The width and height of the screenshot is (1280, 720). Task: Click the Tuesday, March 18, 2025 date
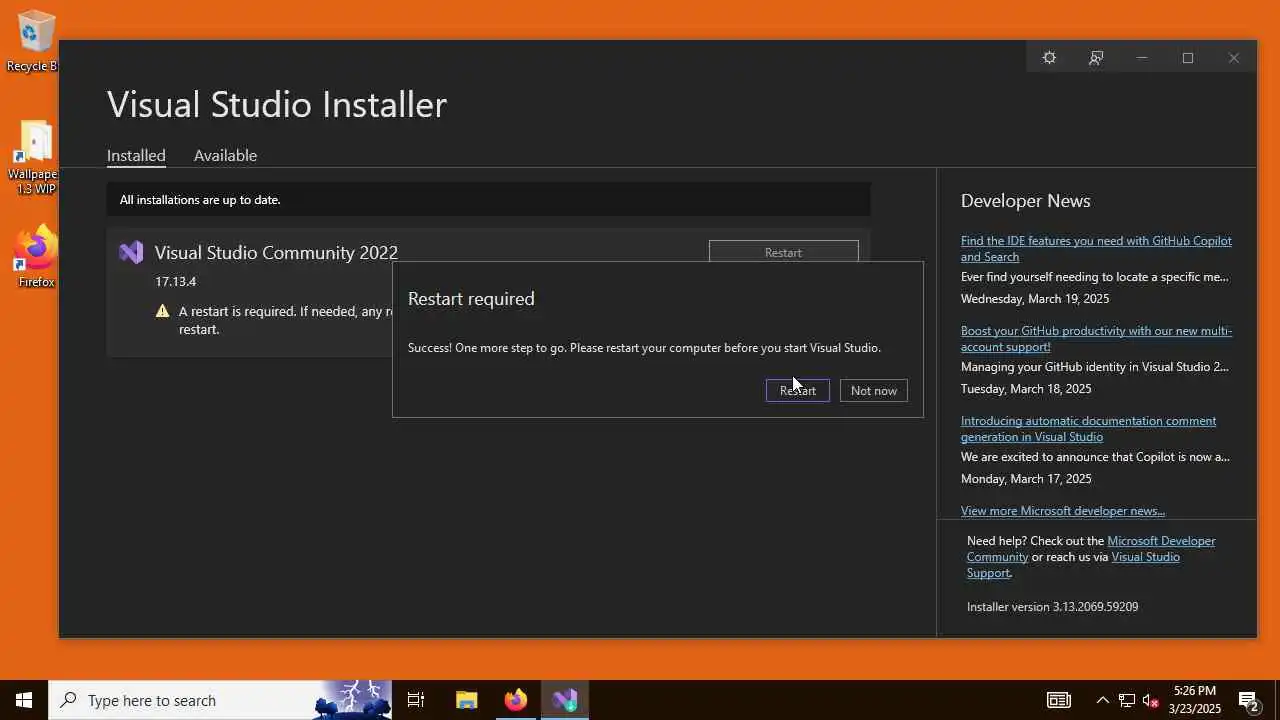click(x=1026, y=388)
